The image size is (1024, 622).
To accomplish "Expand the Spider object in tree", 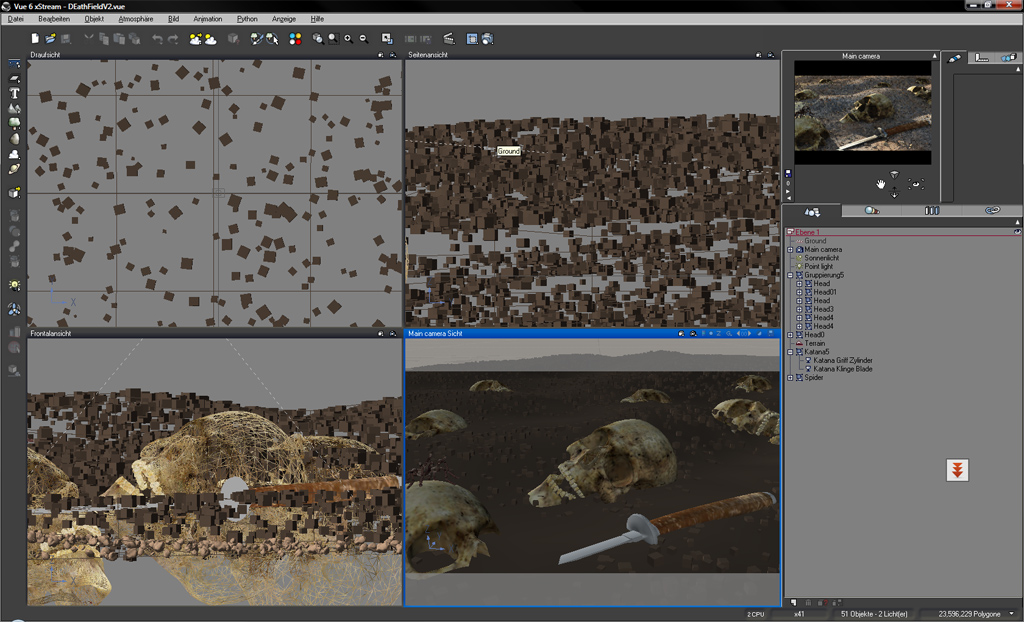I will tap(790, 378).
